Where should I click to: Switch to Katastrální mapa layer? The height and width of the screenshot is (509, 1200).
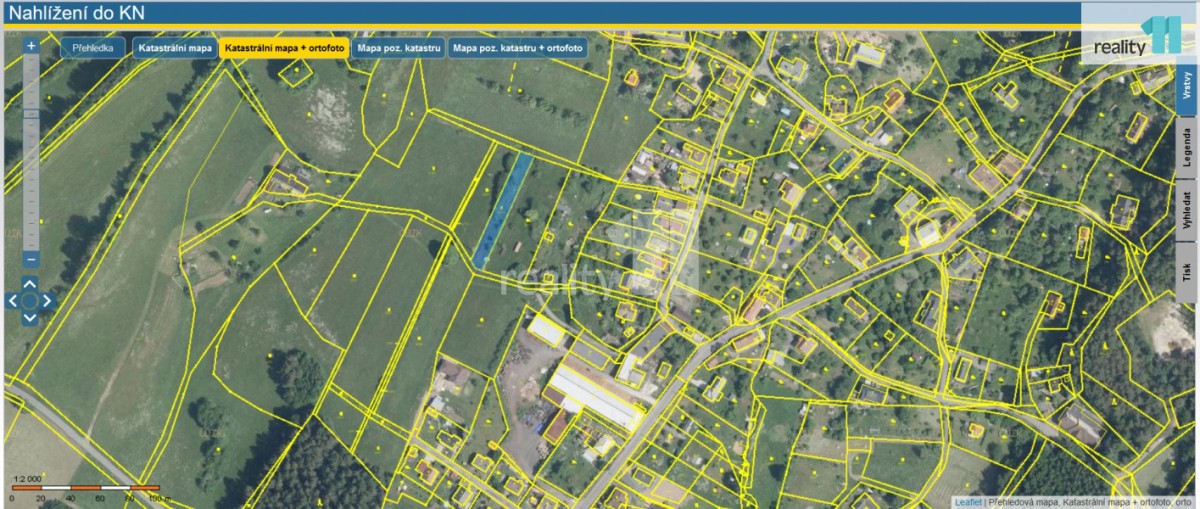(x=175, y=48)
